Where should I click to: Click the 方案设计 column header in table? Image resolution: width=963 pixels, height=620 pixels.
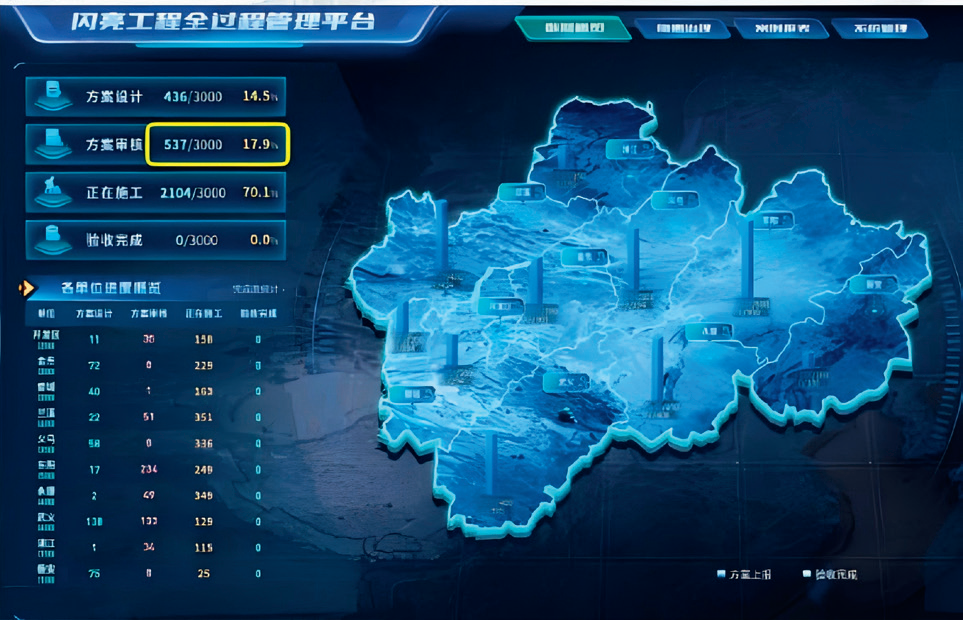tap(94, 313)
